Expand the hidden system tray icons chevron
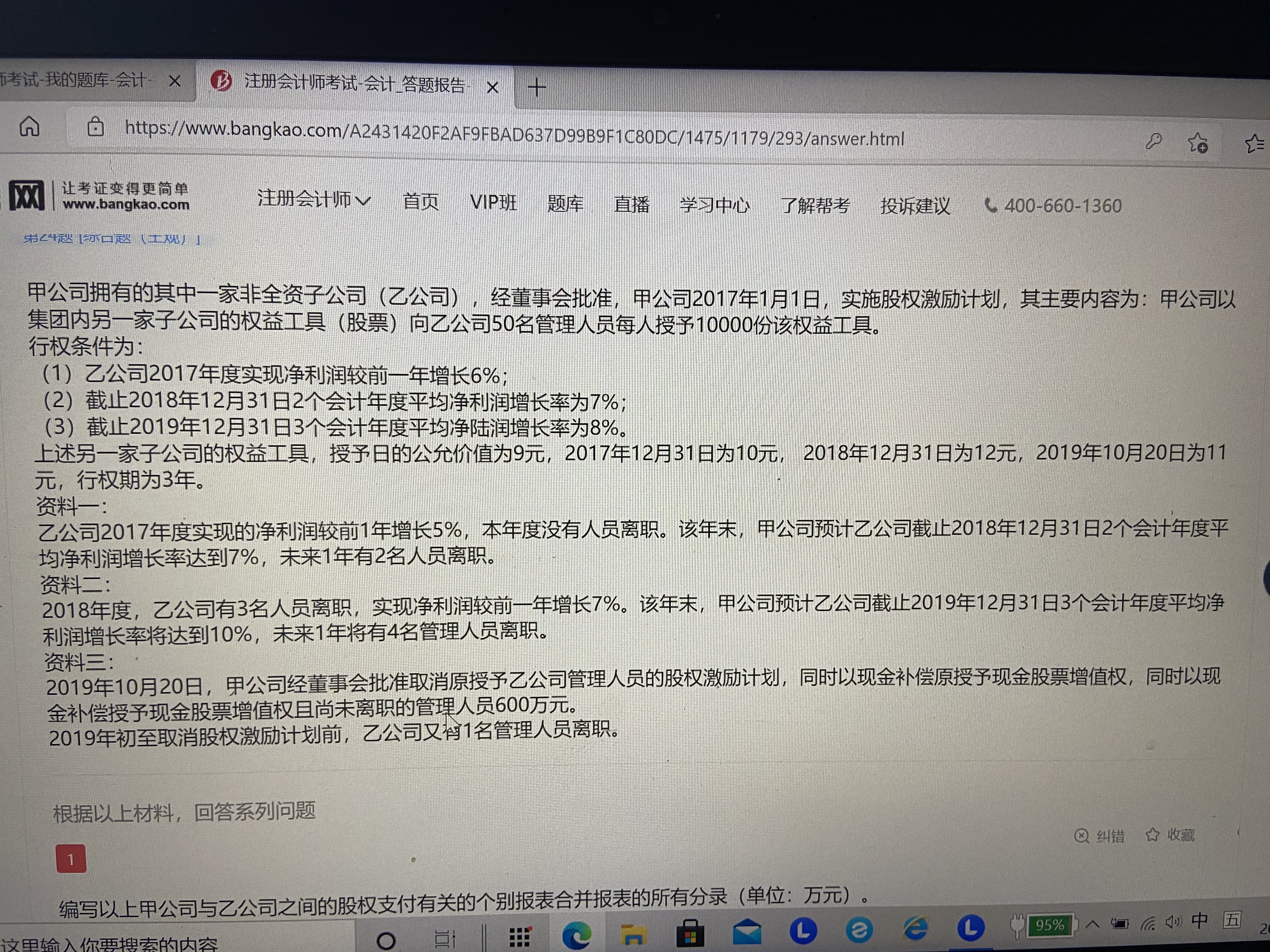Screen dimensions: 1270x952 [x=1093, y=925]
